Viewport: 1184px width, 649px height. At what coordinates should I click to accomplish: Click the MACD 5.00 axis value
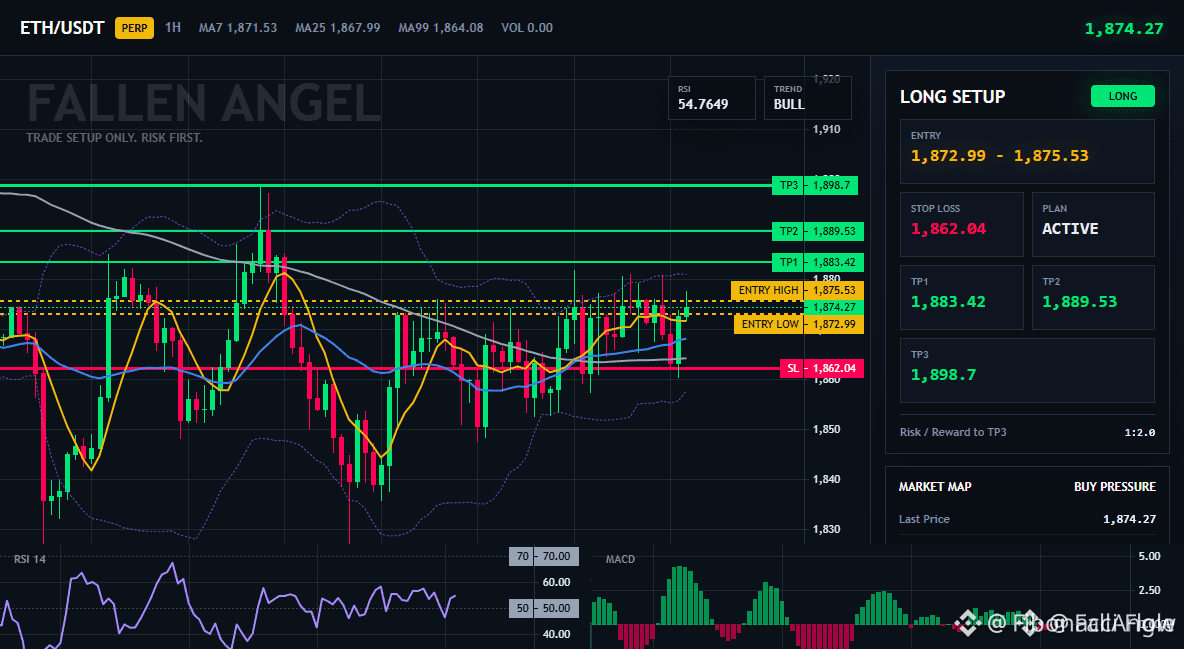1149,556
